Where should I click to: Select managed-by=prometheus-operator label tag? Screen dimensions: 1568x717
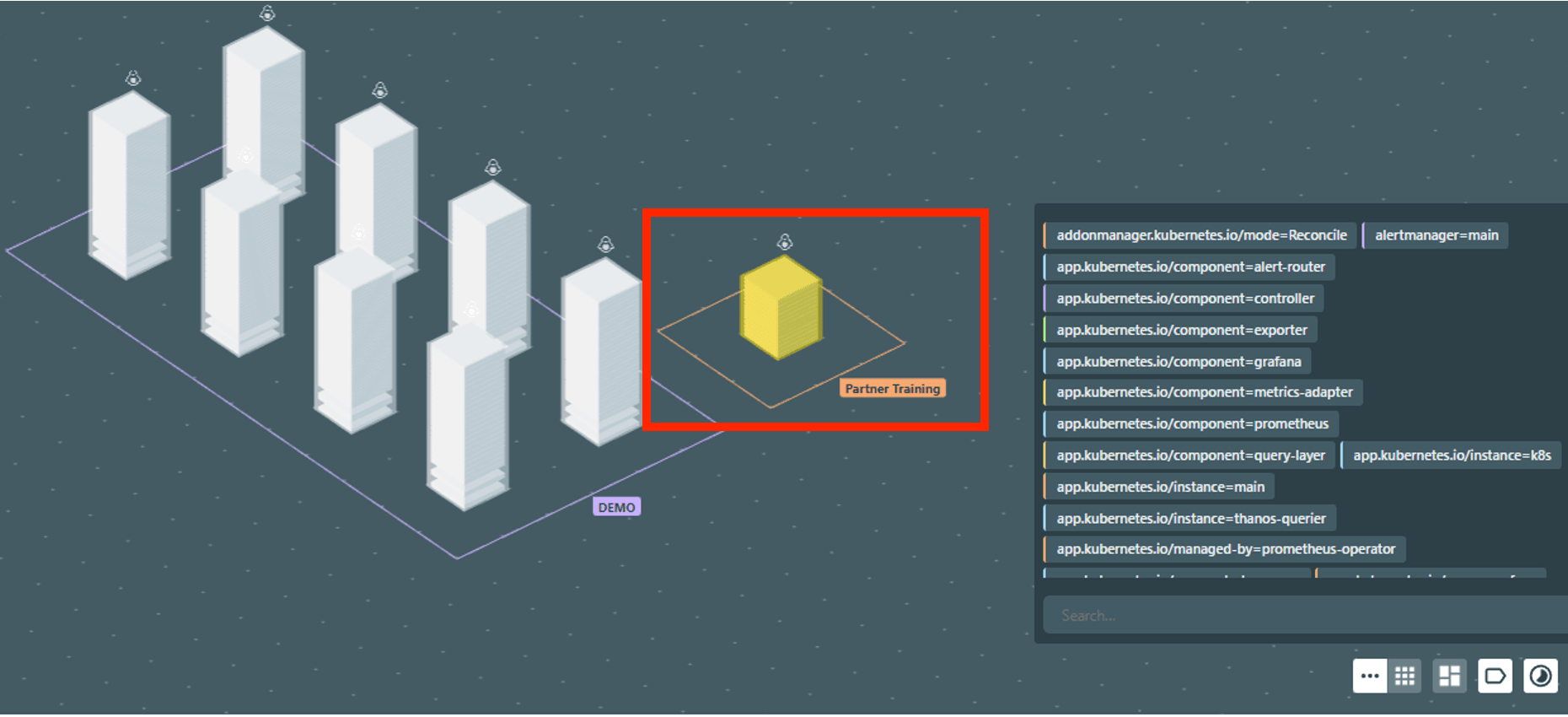(1225, 549)
